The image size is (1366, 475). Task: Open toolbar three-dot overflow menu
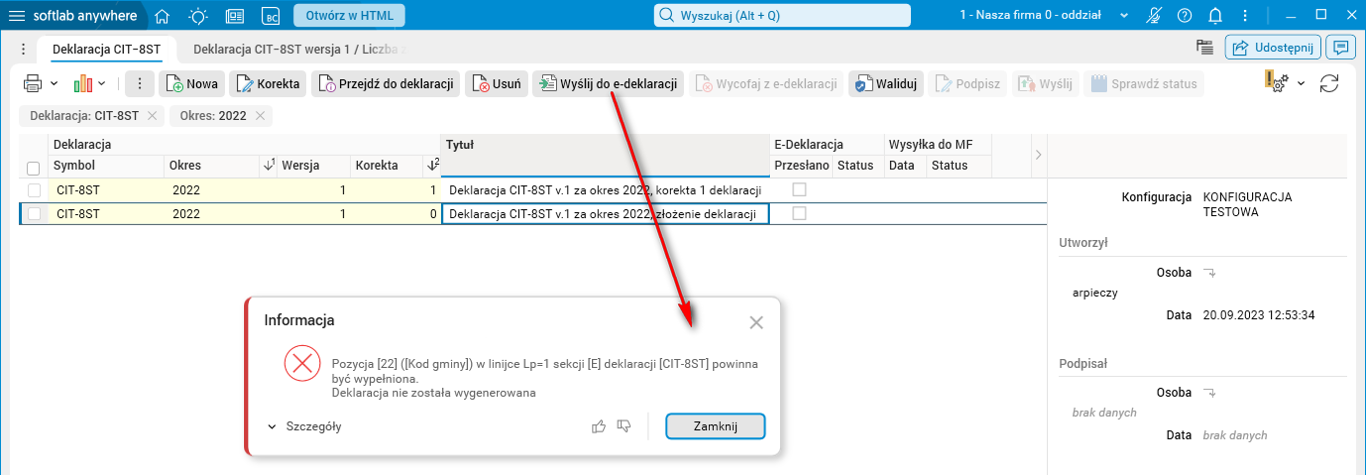(140, 84)
